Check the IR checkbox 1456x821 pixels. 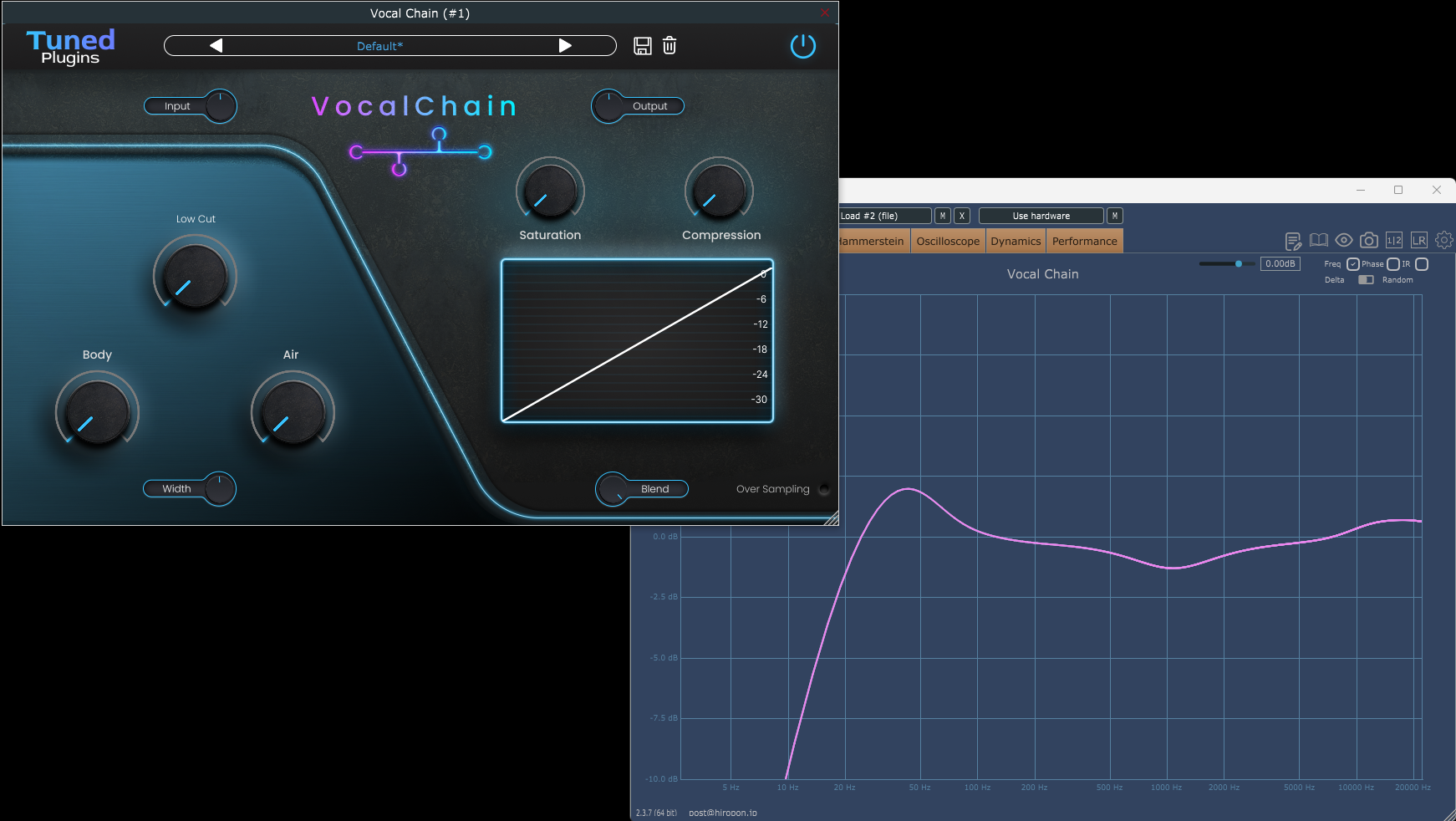[x=1422, y=264]
